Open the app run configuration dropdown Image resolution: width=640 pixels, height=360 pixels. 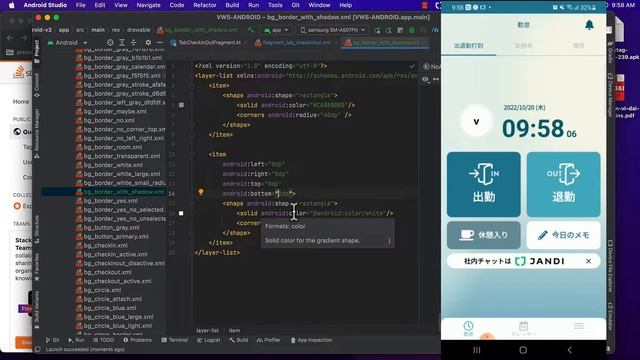276,30
